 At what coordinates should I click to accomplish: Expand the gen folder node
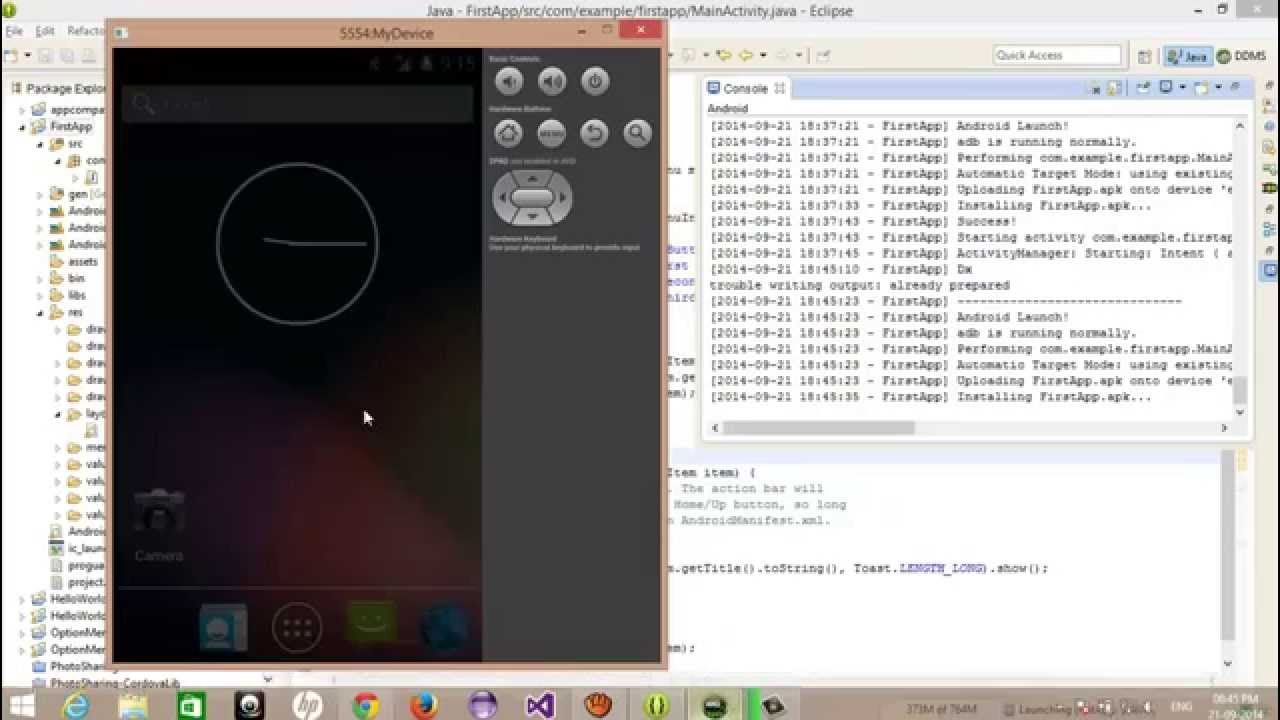tap(41, 195)
